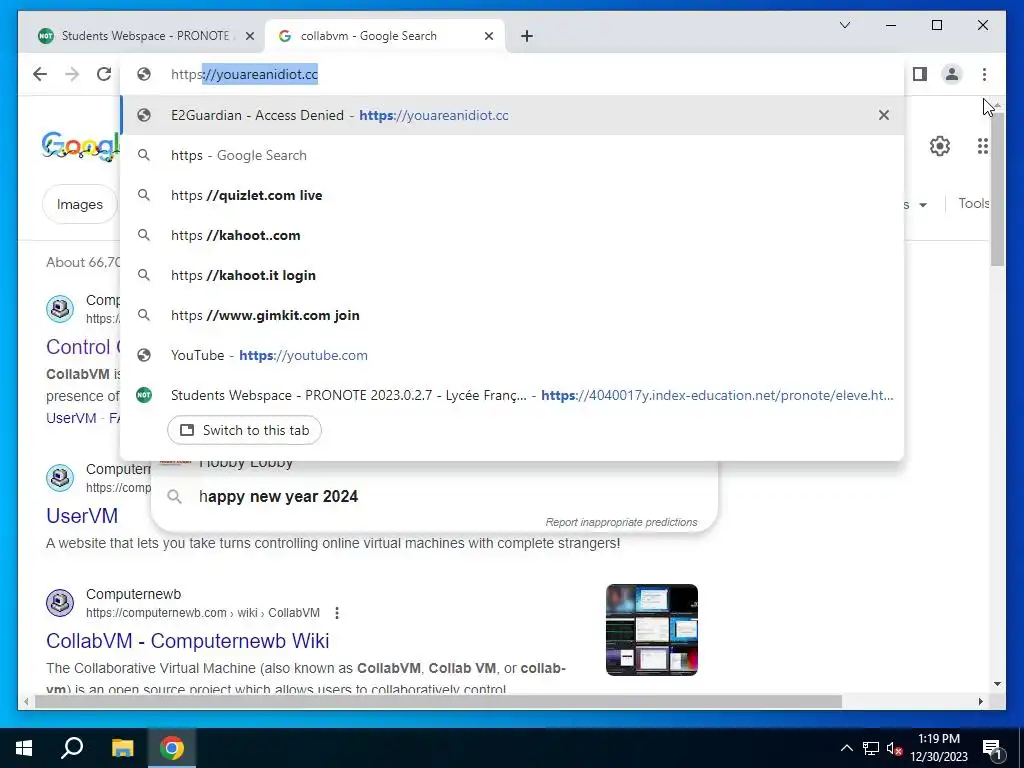Select 'https //kahoot..com' suggestion

point(512,235)
